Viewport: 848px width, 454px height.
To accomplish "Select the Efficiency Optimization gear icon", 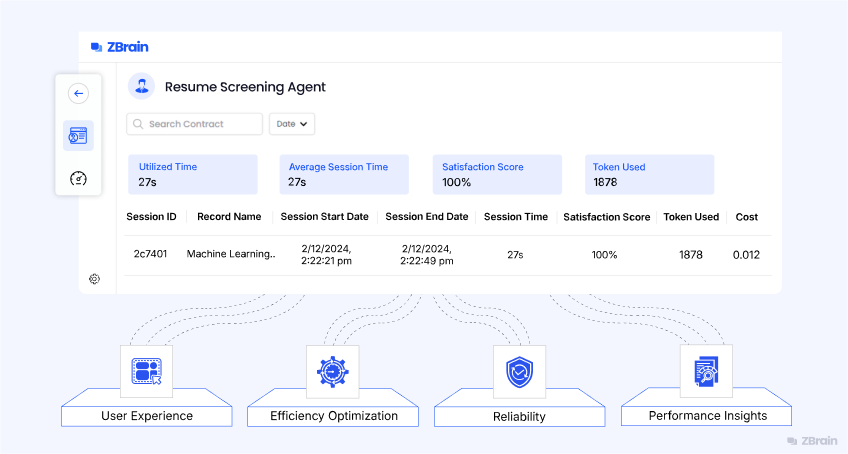I will 333,372.
